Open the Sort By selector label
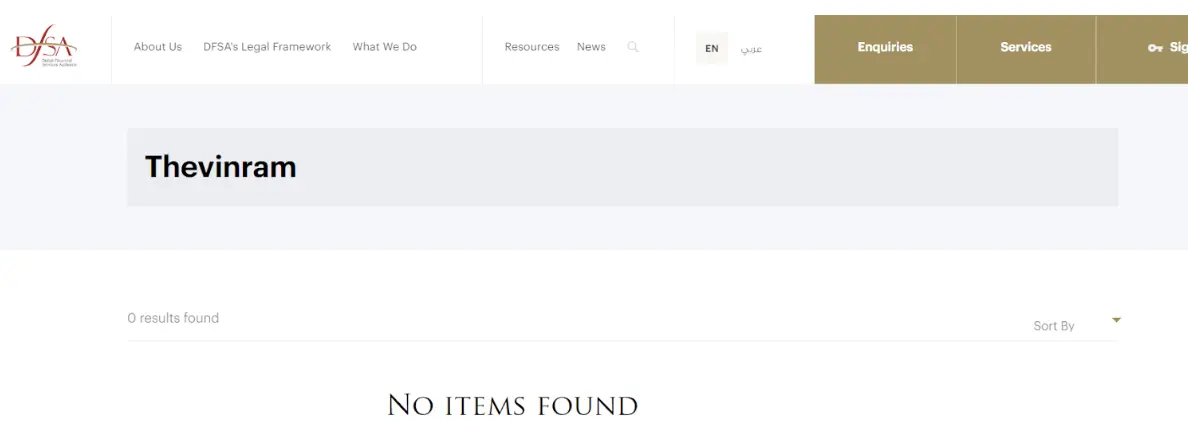Image resolution: width=1188 pixels, height=444 pixels. (x=1053, y=326)
